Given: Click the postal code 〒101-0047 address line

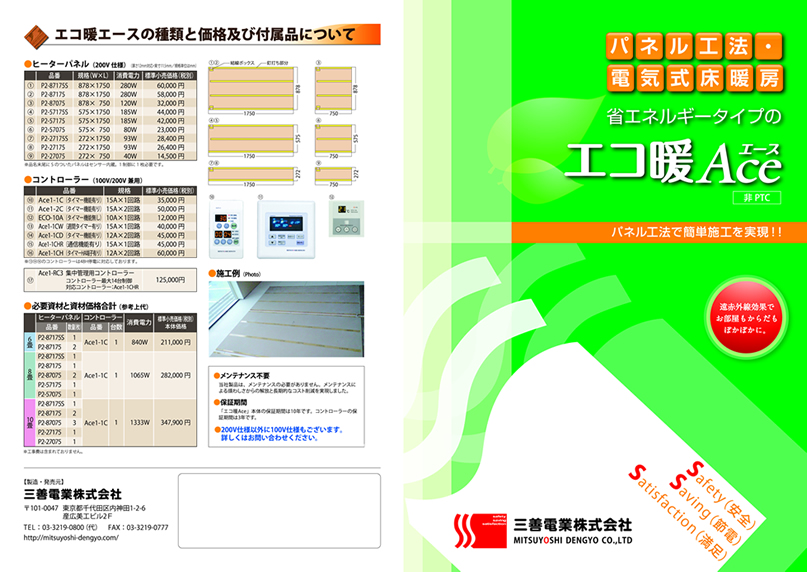Looking at the screenshot, I should (85, 508).
